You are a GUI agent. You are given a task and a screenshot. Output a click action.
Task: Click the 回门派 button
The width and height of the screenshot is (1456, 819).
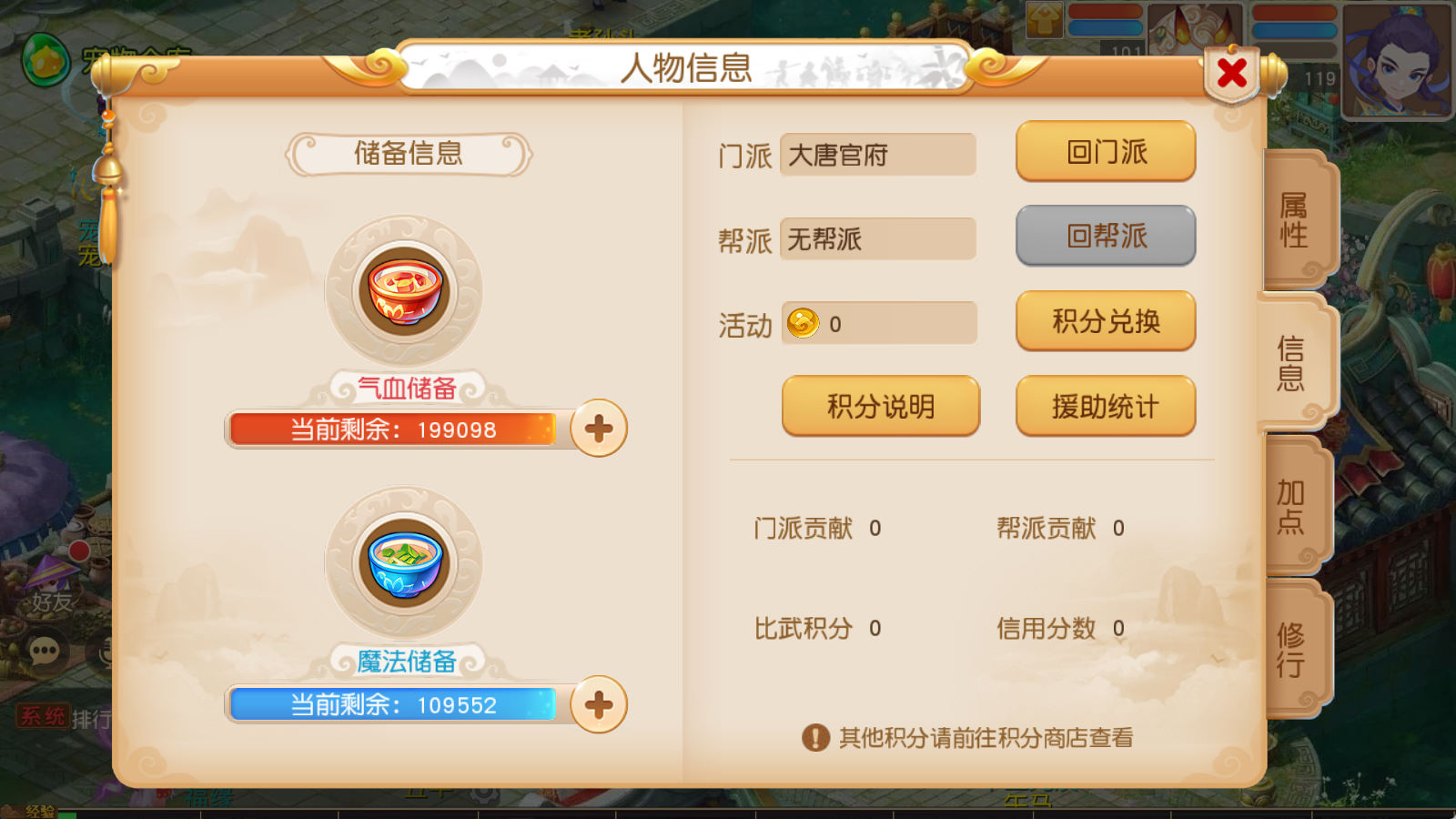point(1106,152)
